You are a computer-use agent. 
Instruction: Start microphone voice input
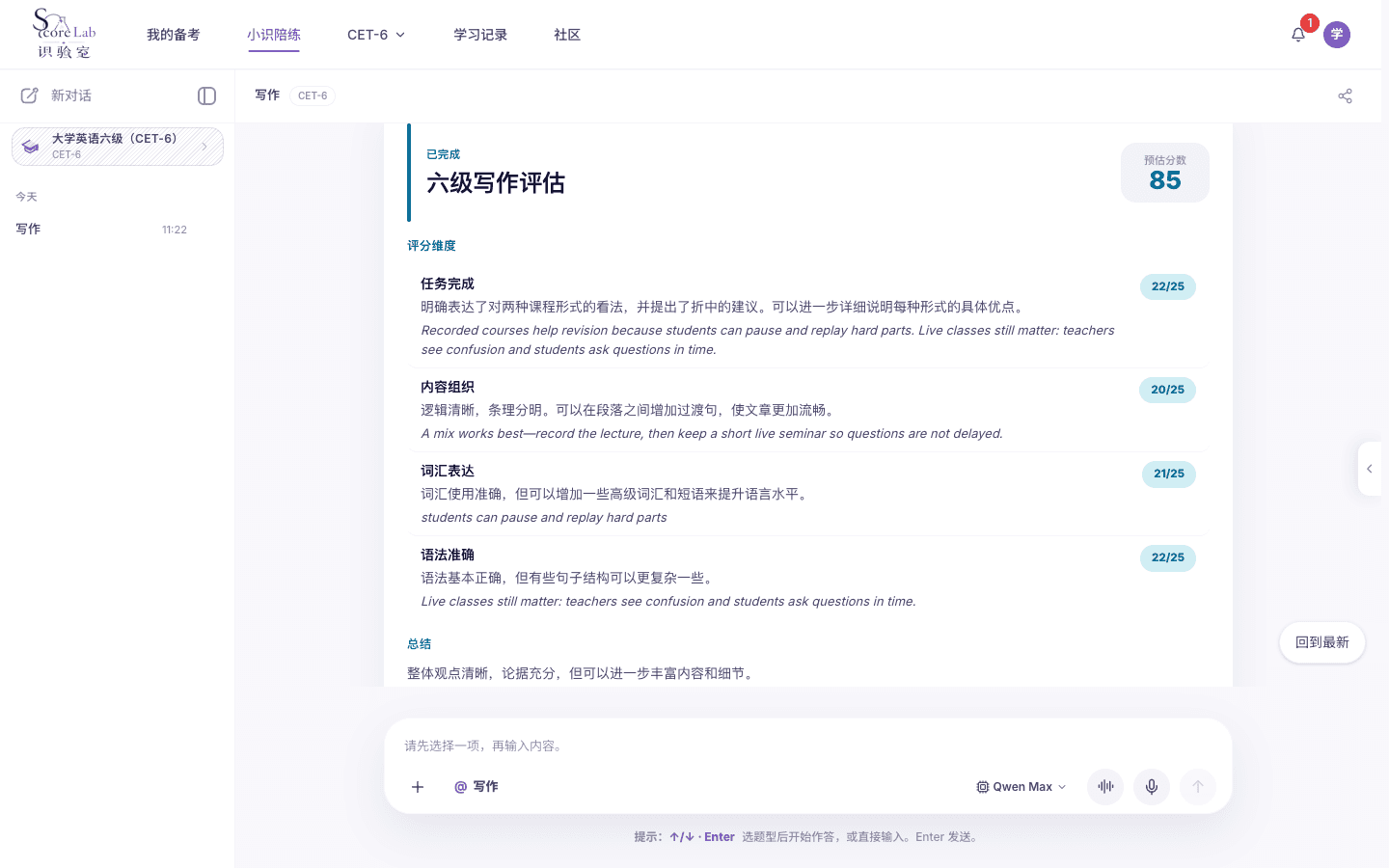pos(1152,787)
